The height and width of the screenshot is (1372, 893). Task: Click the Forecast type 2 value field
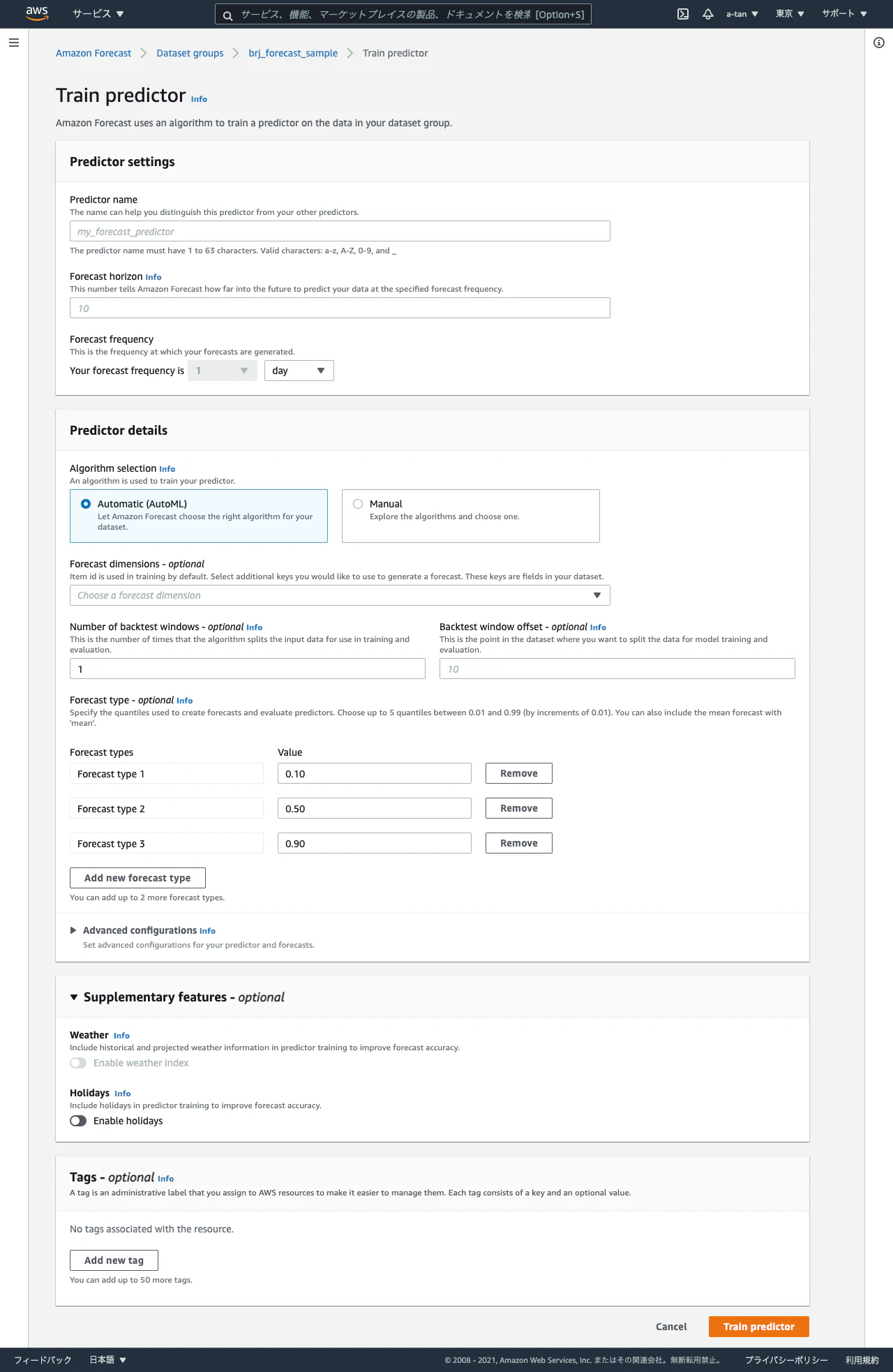[375, 808]
